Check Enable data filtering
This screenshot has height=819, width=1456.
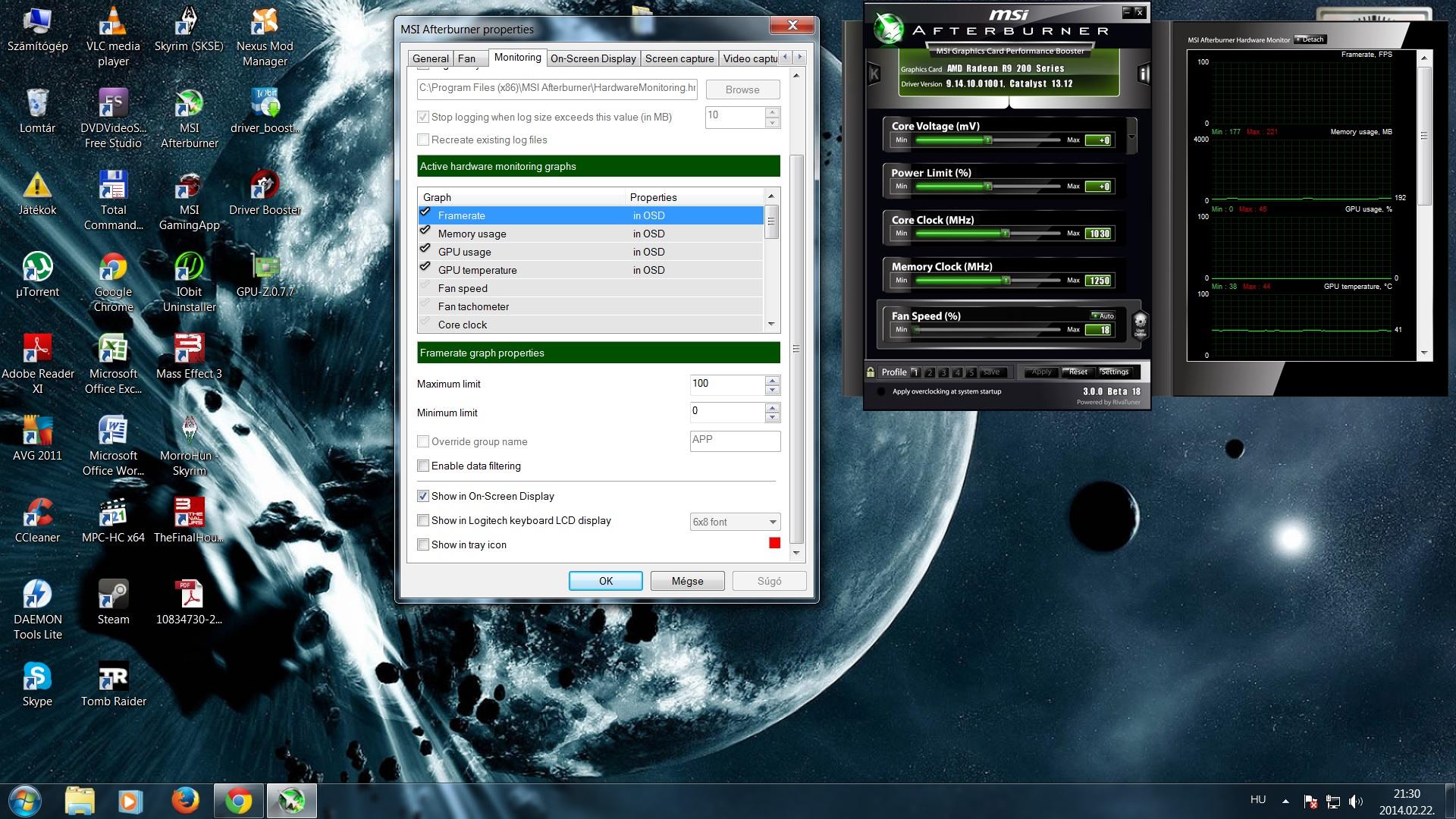423,466
